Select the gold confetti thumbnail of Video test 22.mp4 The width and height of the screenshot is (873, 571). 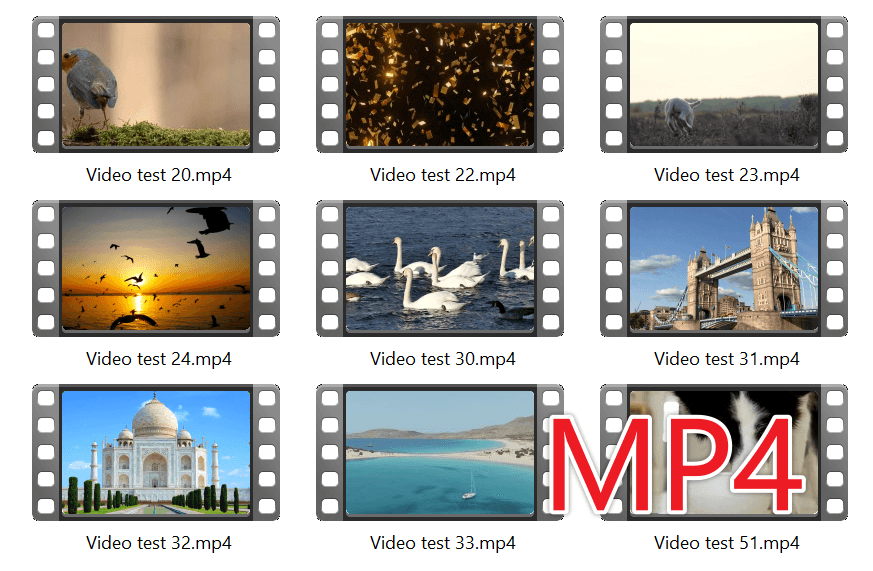click(x=440, y=85)
